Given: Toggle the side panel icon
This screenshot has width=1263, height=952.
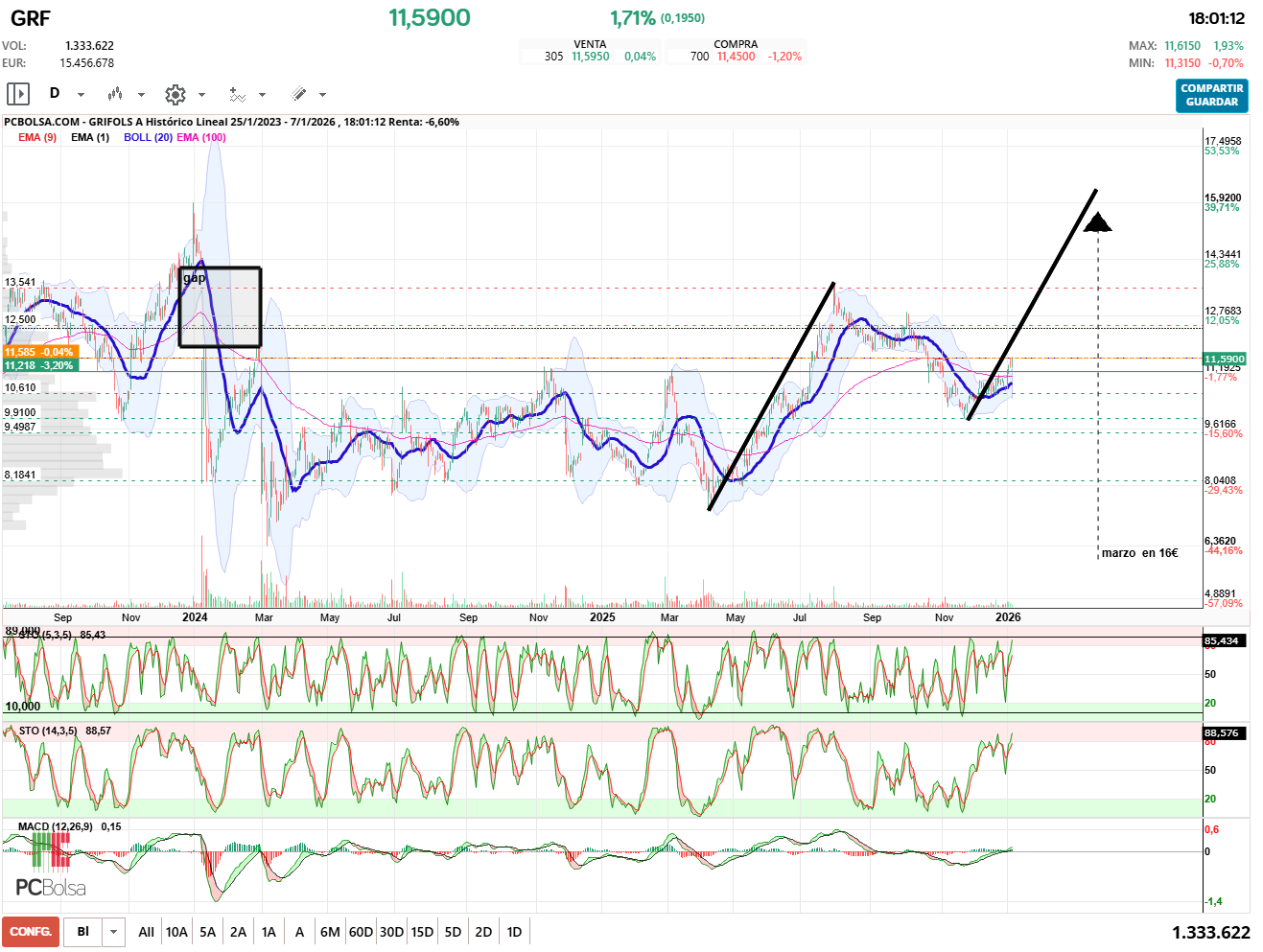Looking at the screenshot, I should click(18, 94).
